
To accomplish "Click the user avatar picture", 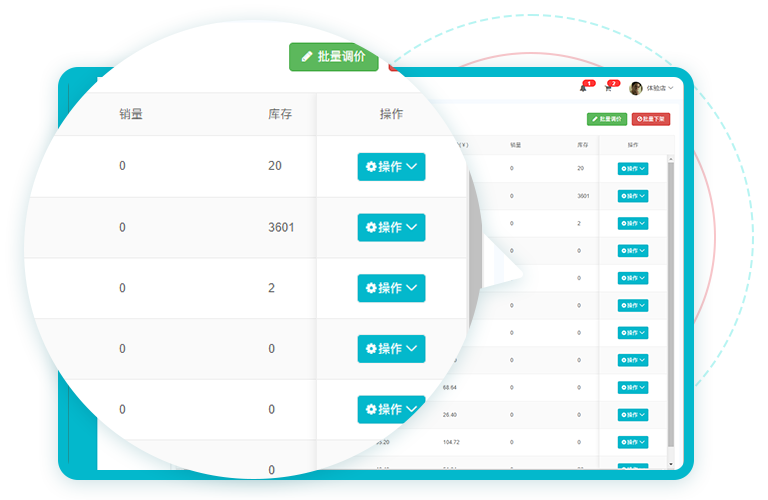I will 636,88.
